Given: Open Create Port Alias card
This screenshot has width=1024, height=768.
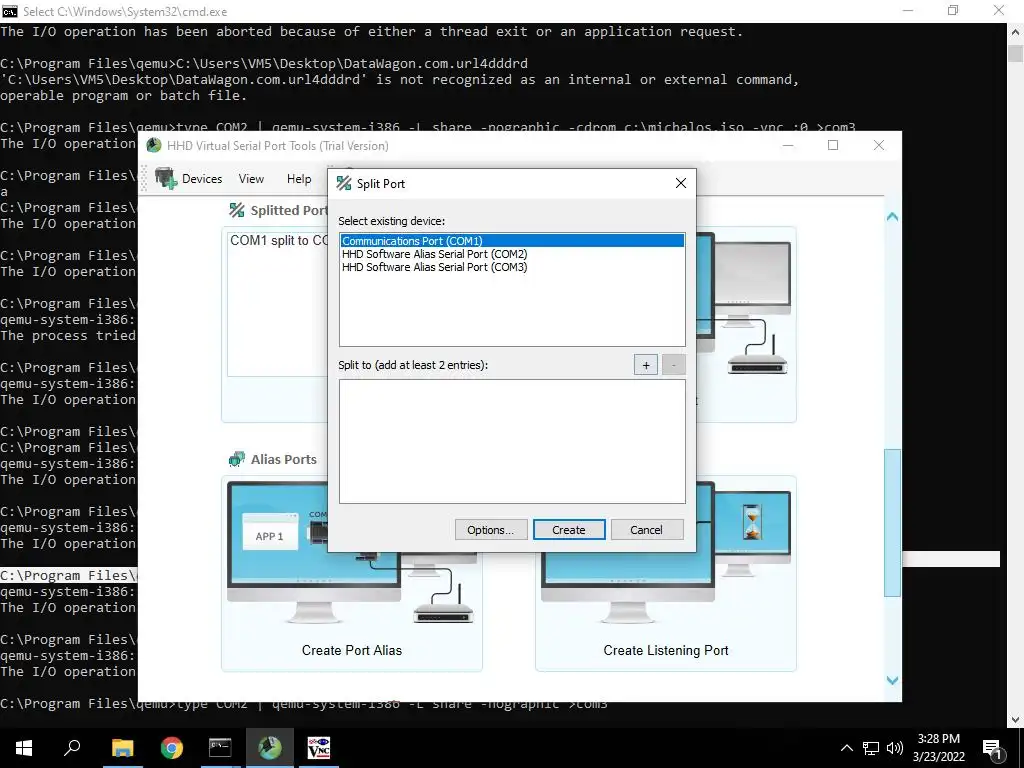Looking at the screenshot, I should [352, 573].
